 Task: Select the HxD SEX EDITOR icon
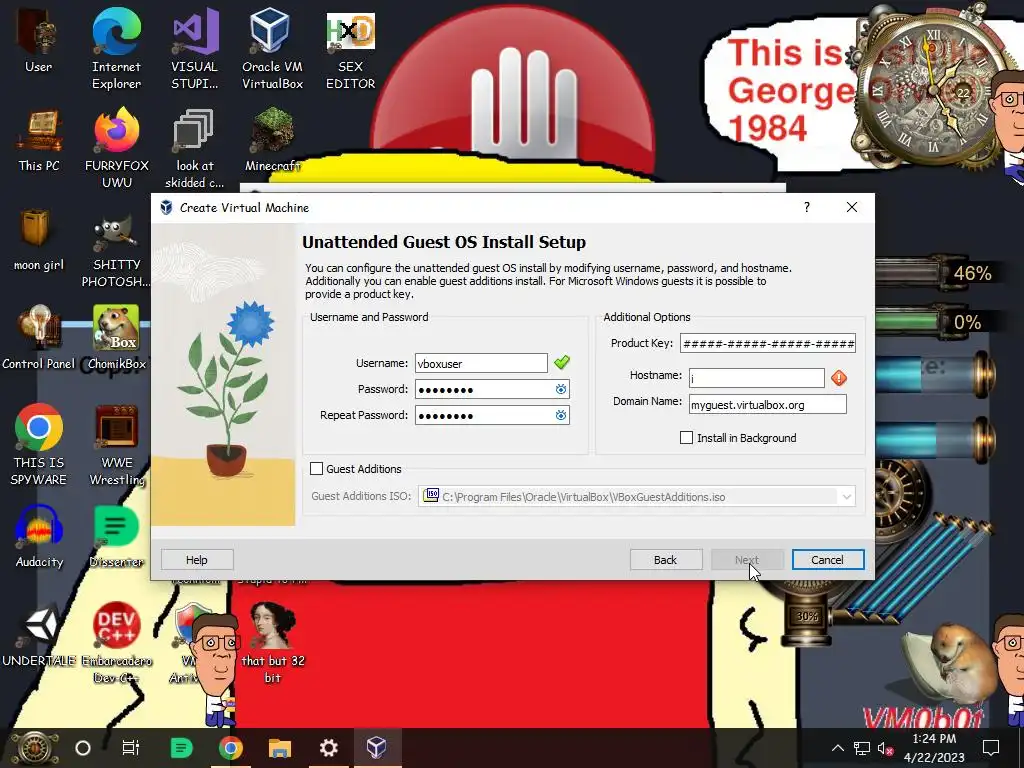point(351,49)
